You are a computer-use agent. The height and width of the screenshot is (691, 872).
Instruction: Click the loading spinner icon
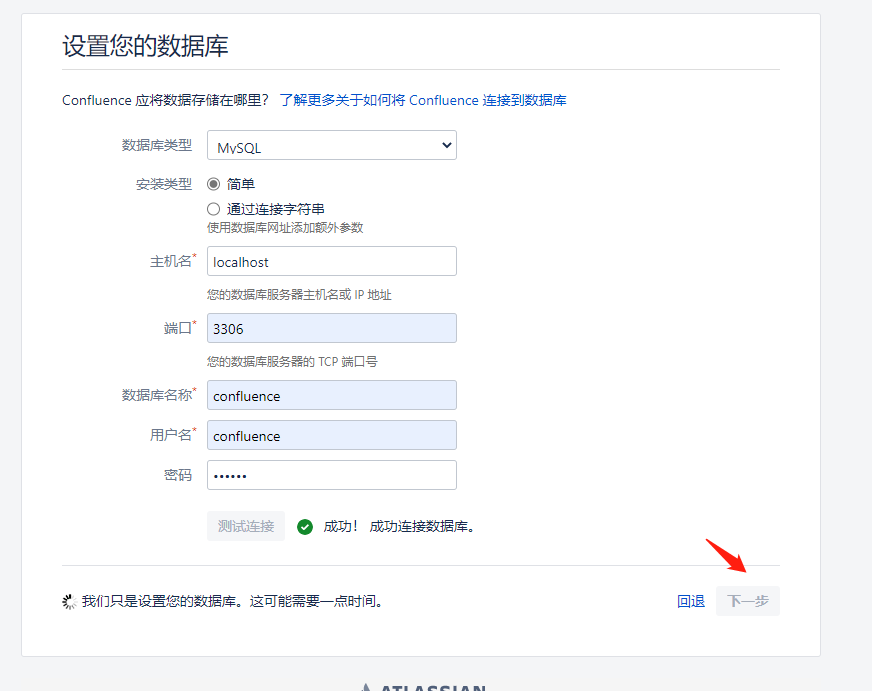(69, 601)
